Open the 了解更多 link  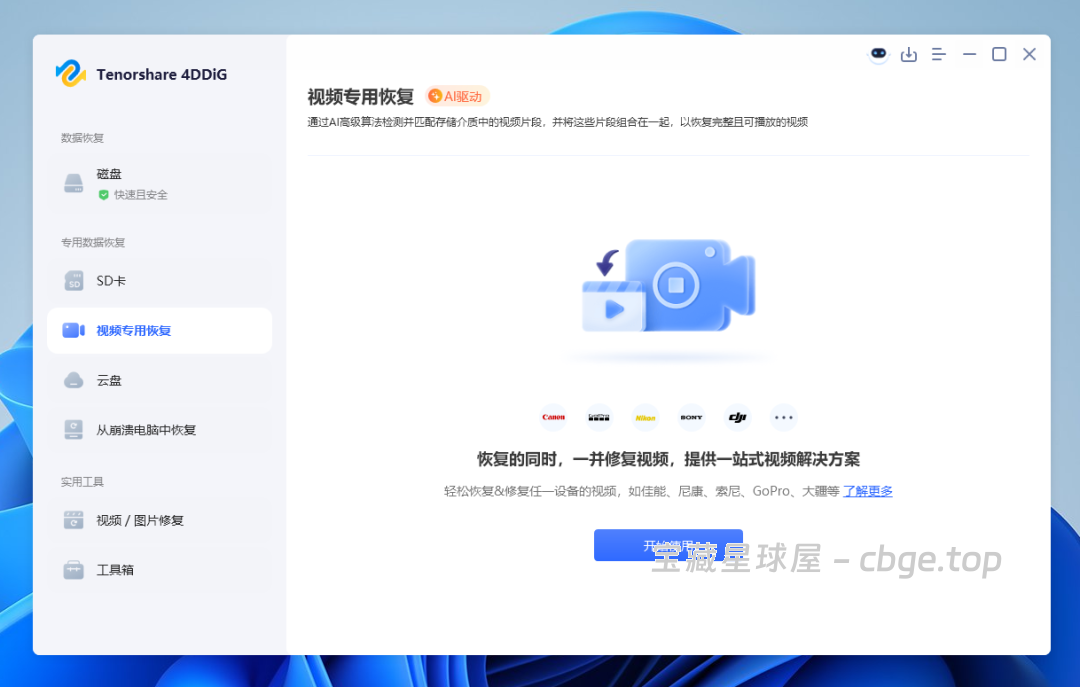click(x=866, y=491)
